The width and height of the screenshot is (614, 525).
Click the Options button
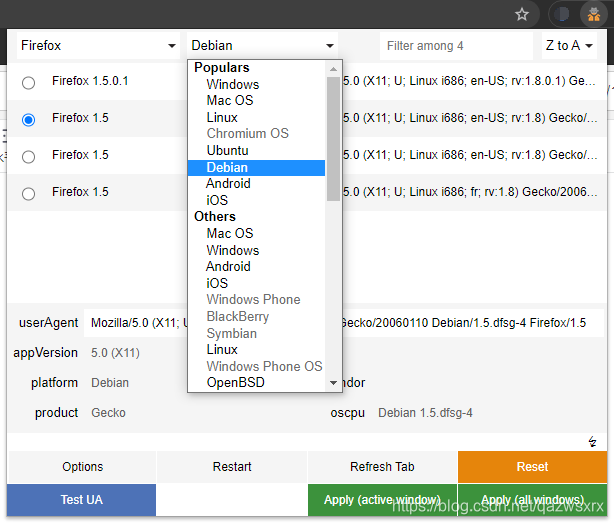[x=82, y=467]
